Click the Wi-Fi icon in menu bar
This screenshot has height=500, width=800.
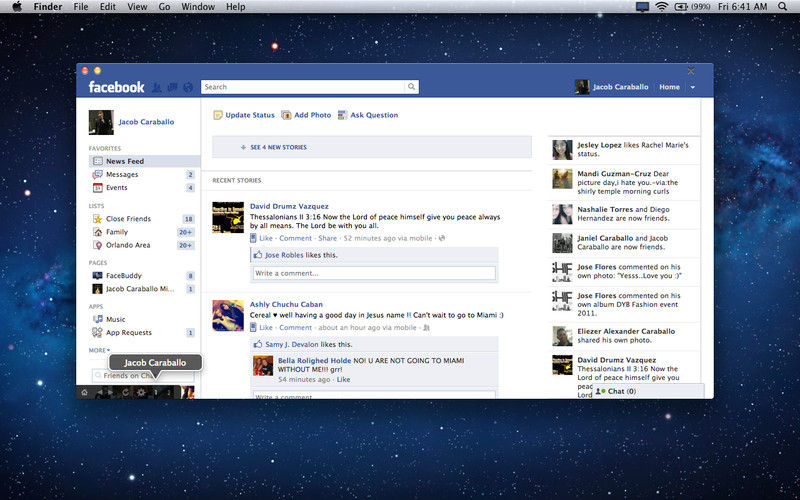662,7
